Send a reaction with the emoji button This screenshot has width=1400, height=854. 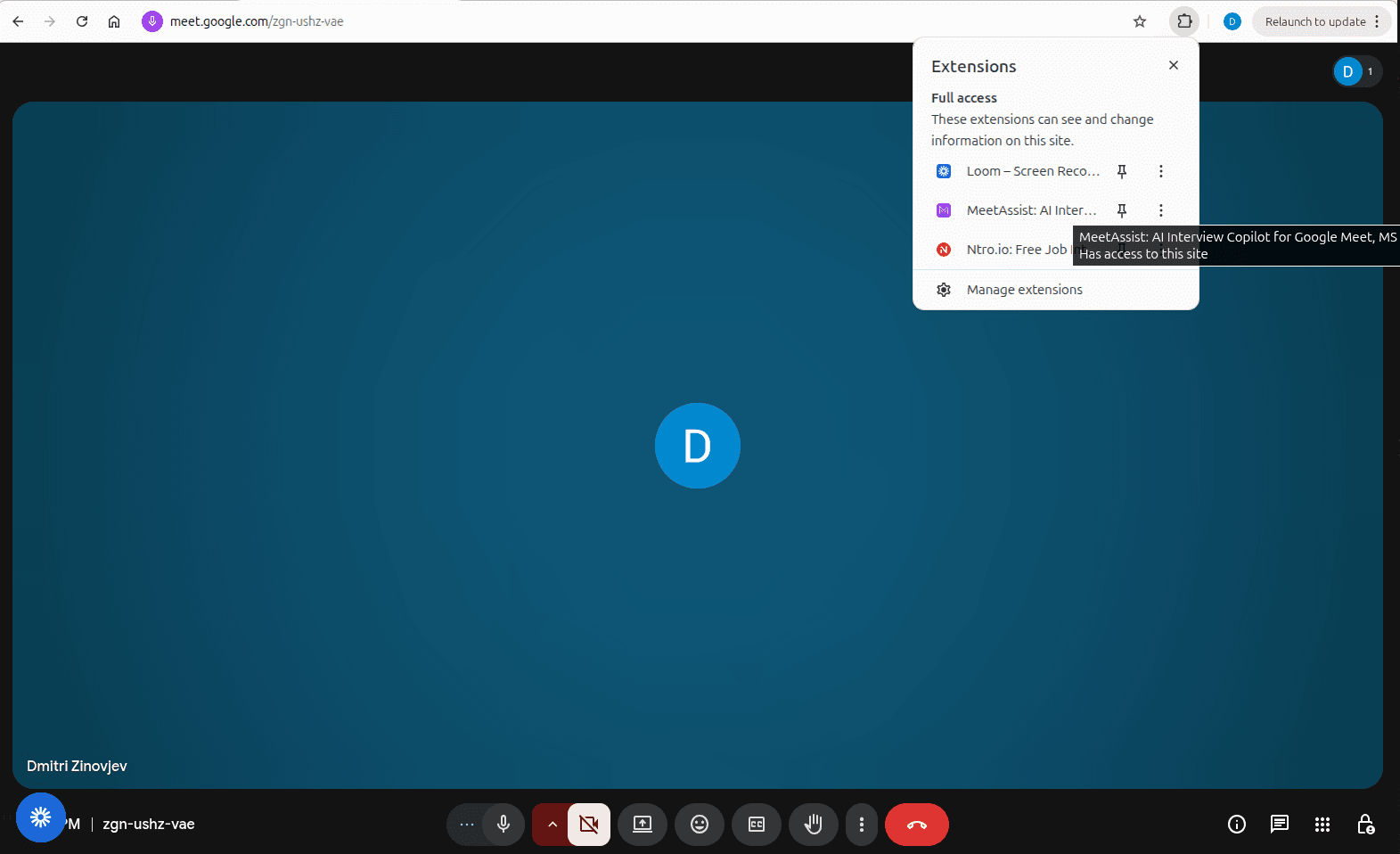tap(700, 825)
